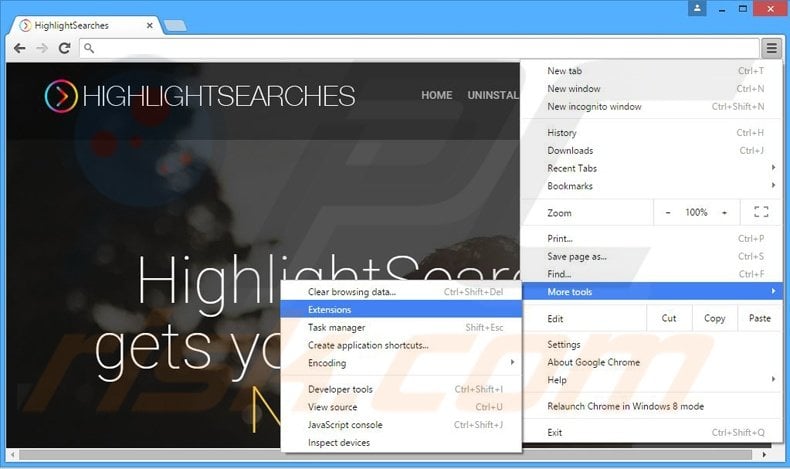
Task: Decrease zoom with the minus button
Action: 668,213
